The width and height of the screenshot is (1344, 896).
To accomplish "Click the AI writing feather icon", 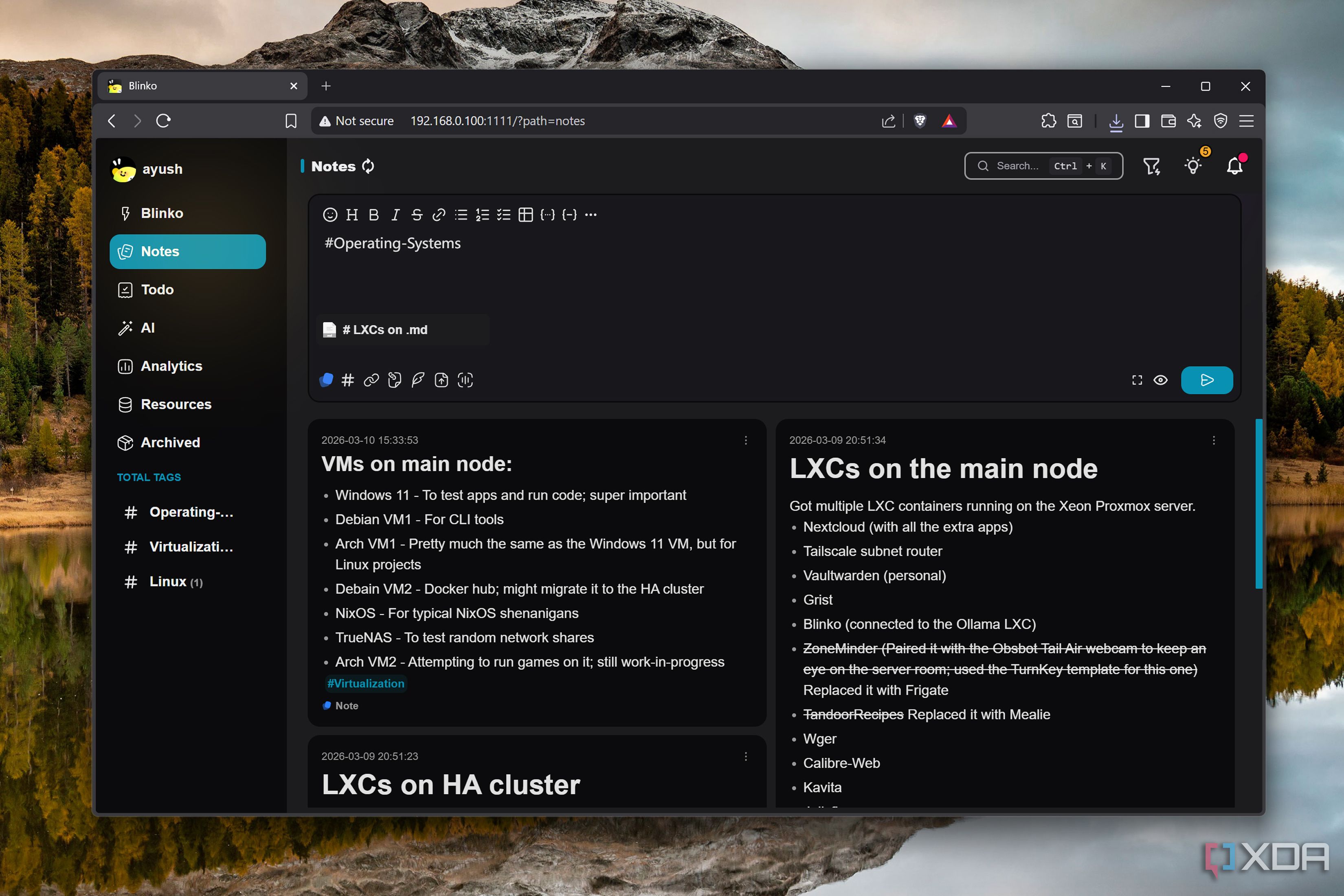I will (418, 380).
